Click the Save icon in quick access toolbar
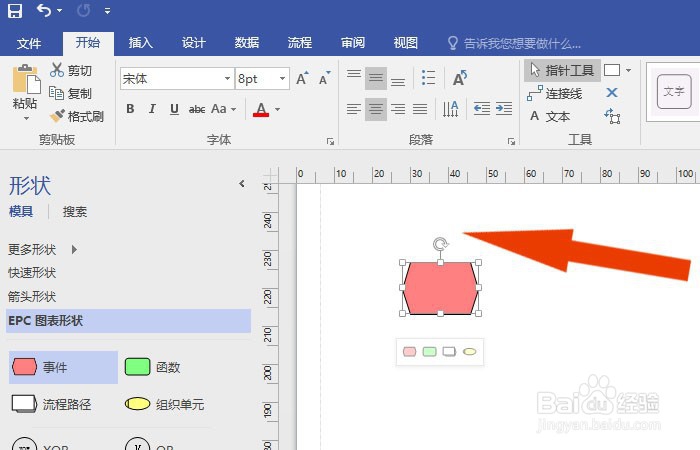Viewport: 700px width, 450px height. (15, 11)
